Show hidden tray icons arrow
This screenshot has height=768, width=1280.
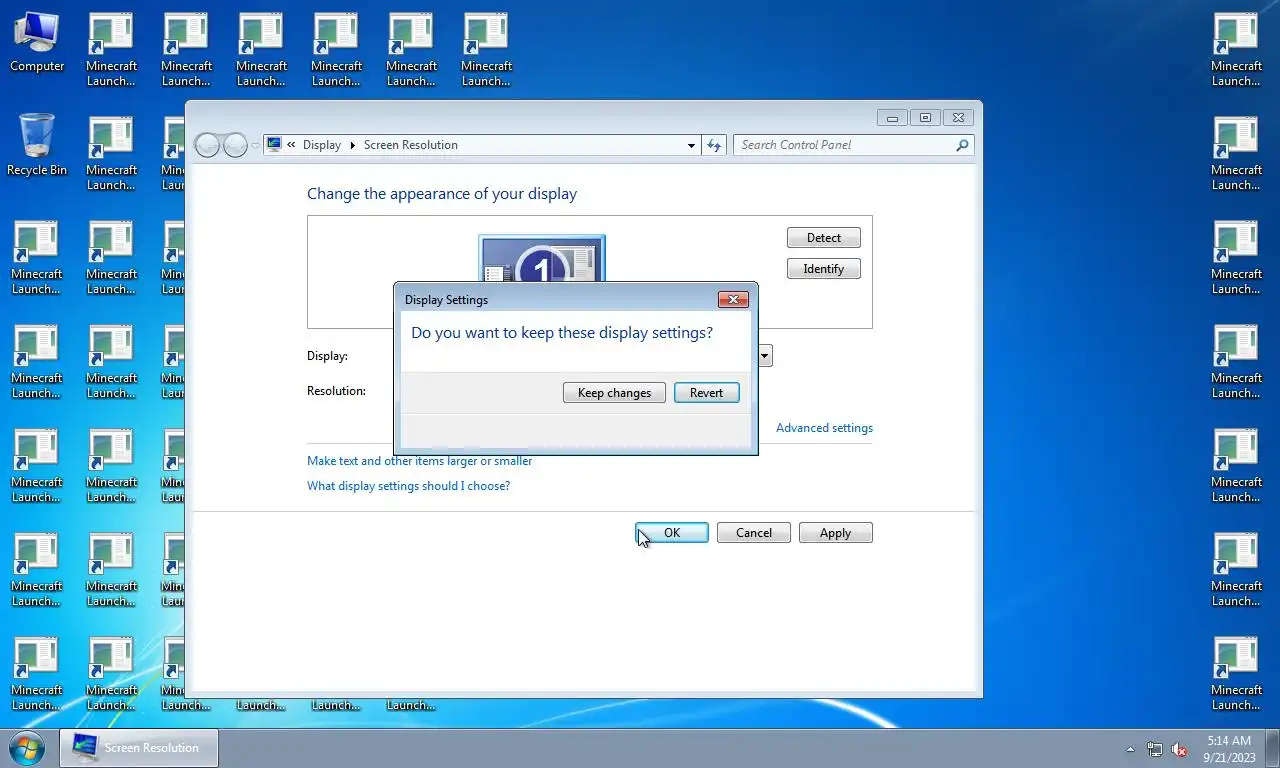pyautogui.click(x=1131, y=749)
